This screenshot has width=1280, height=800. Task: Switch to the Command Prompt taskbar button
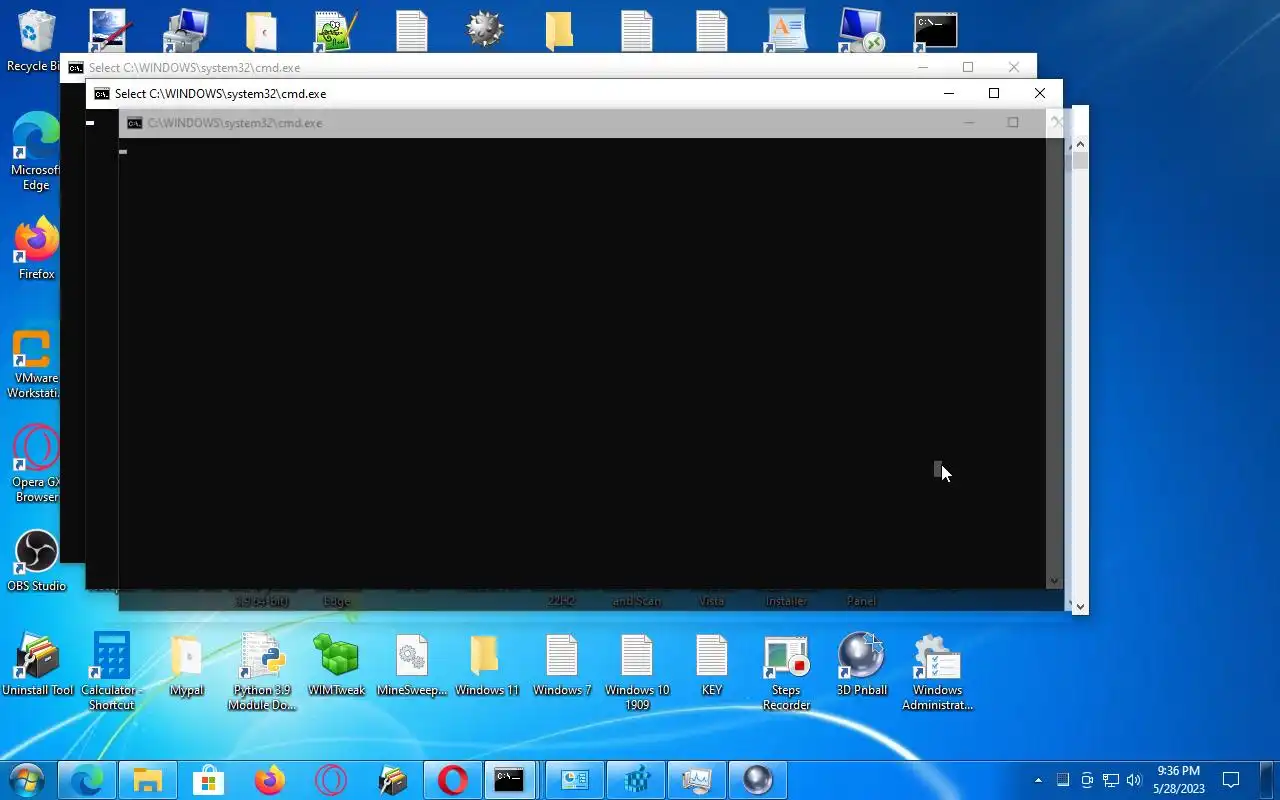coord(509,780)
